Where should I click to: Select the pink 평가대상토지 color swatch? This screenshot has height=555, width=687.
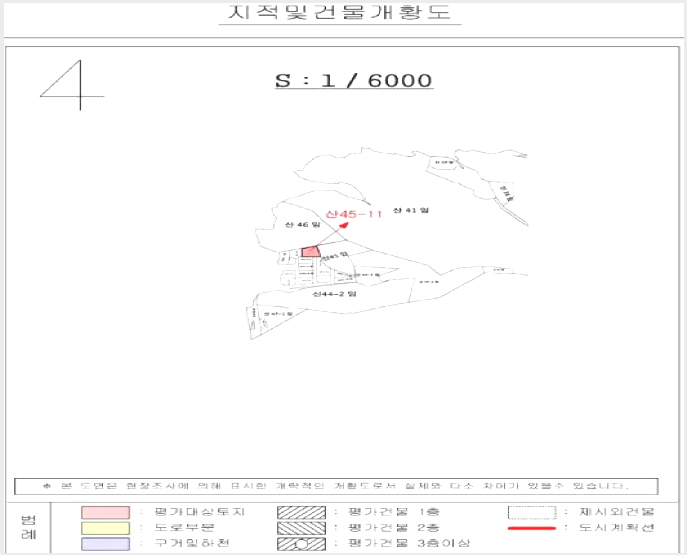[106, 512]
